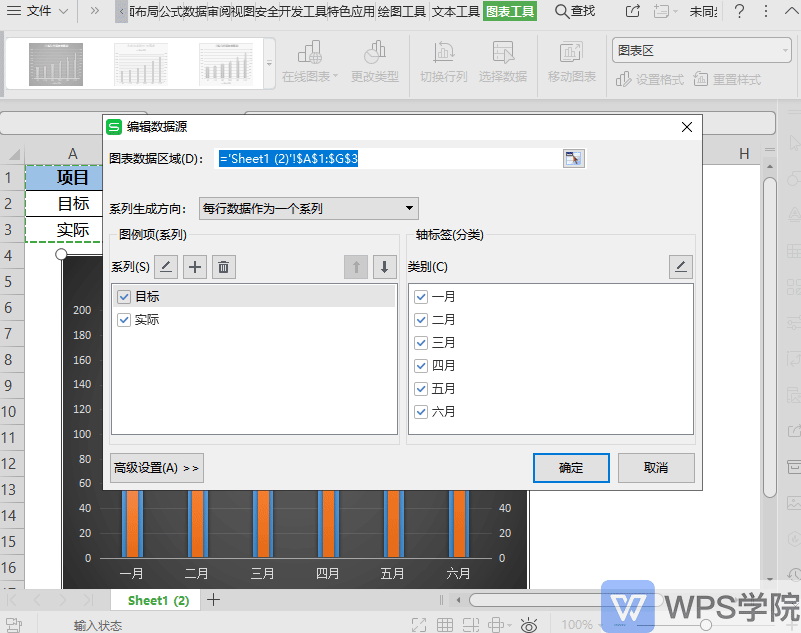
Task: Open the help question mark icon
Action: [x=739, y=11]
